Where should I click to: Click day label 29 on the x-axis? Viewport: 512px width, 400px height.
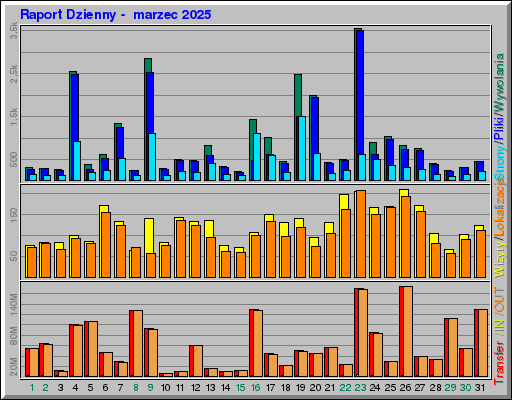(x=450, y=388)
